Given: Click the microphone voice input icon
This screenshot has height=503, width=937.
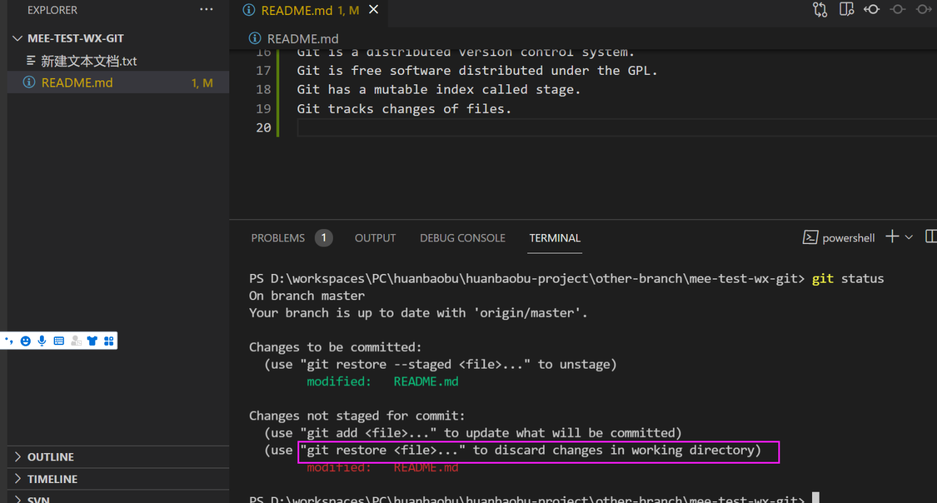Looking at the screenshot, I should point(42,341).
